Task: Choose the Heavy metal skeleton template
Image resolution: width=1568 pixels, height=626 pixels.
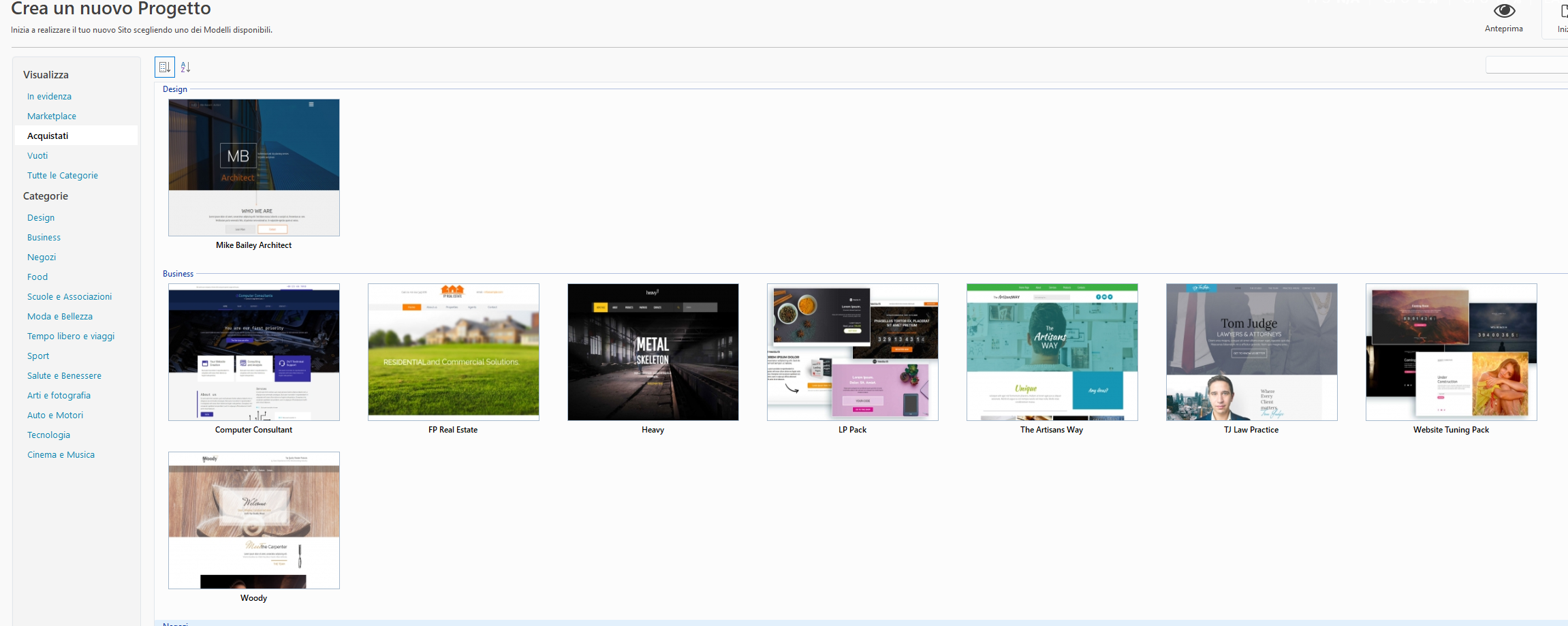Action: [x=653, y=352]
